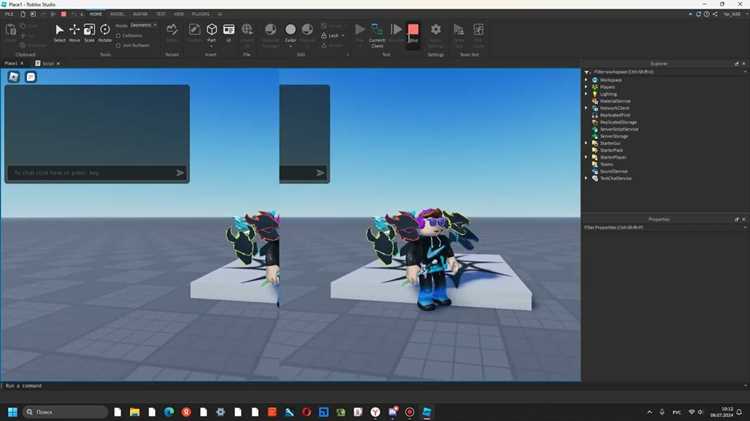Choose the Select tool in the ribbon

[x=59, y=33]
